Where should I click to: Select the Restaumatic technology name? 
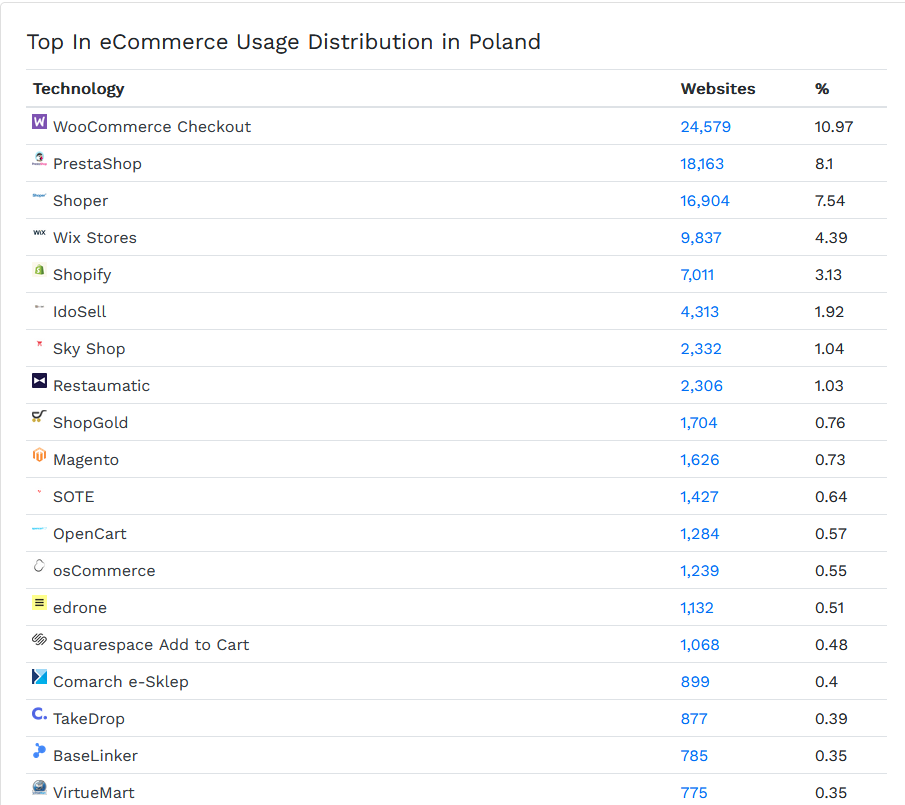pyautogui.click(x=101, y=385)
